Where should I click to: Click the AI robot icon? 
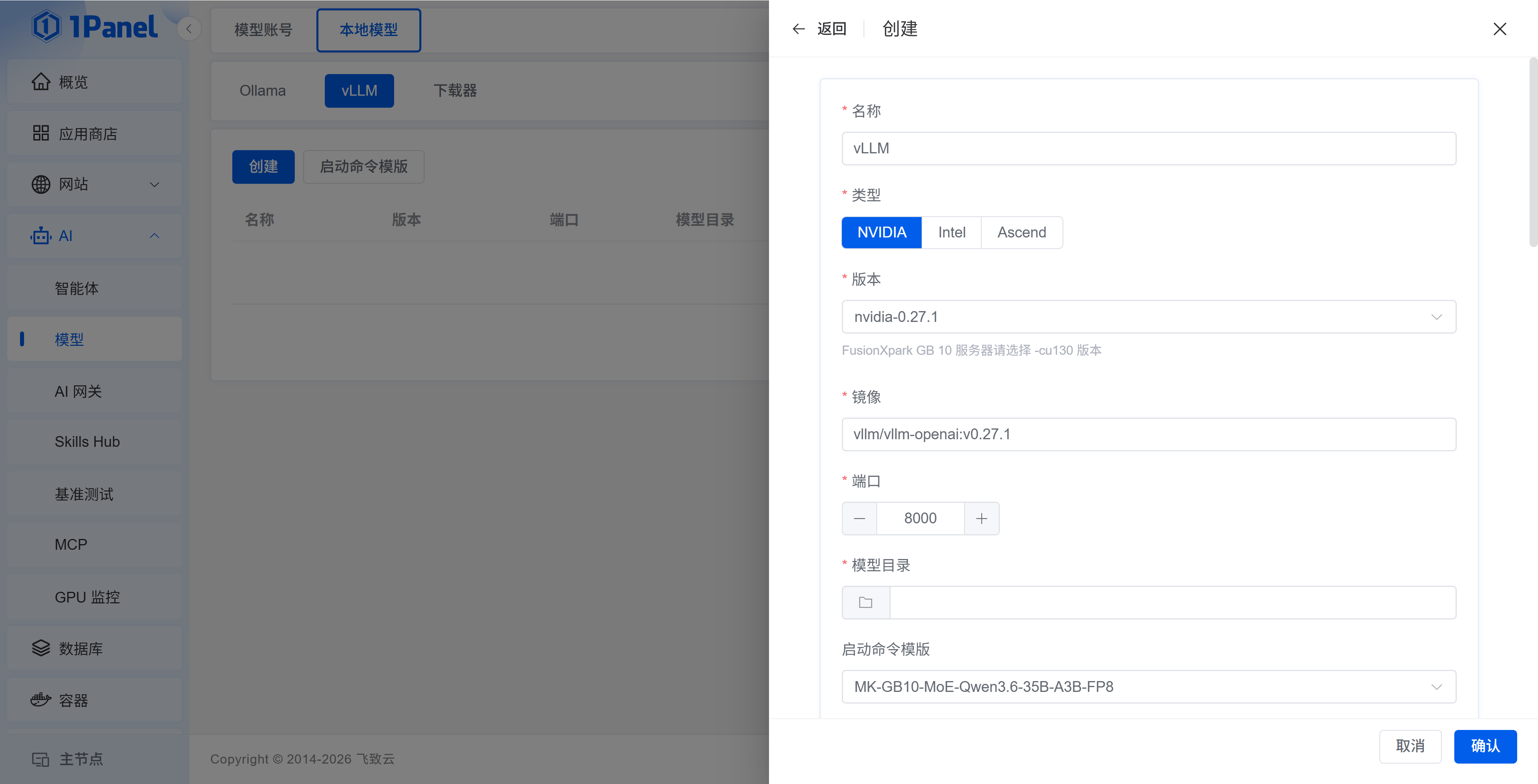coord(40,236)
